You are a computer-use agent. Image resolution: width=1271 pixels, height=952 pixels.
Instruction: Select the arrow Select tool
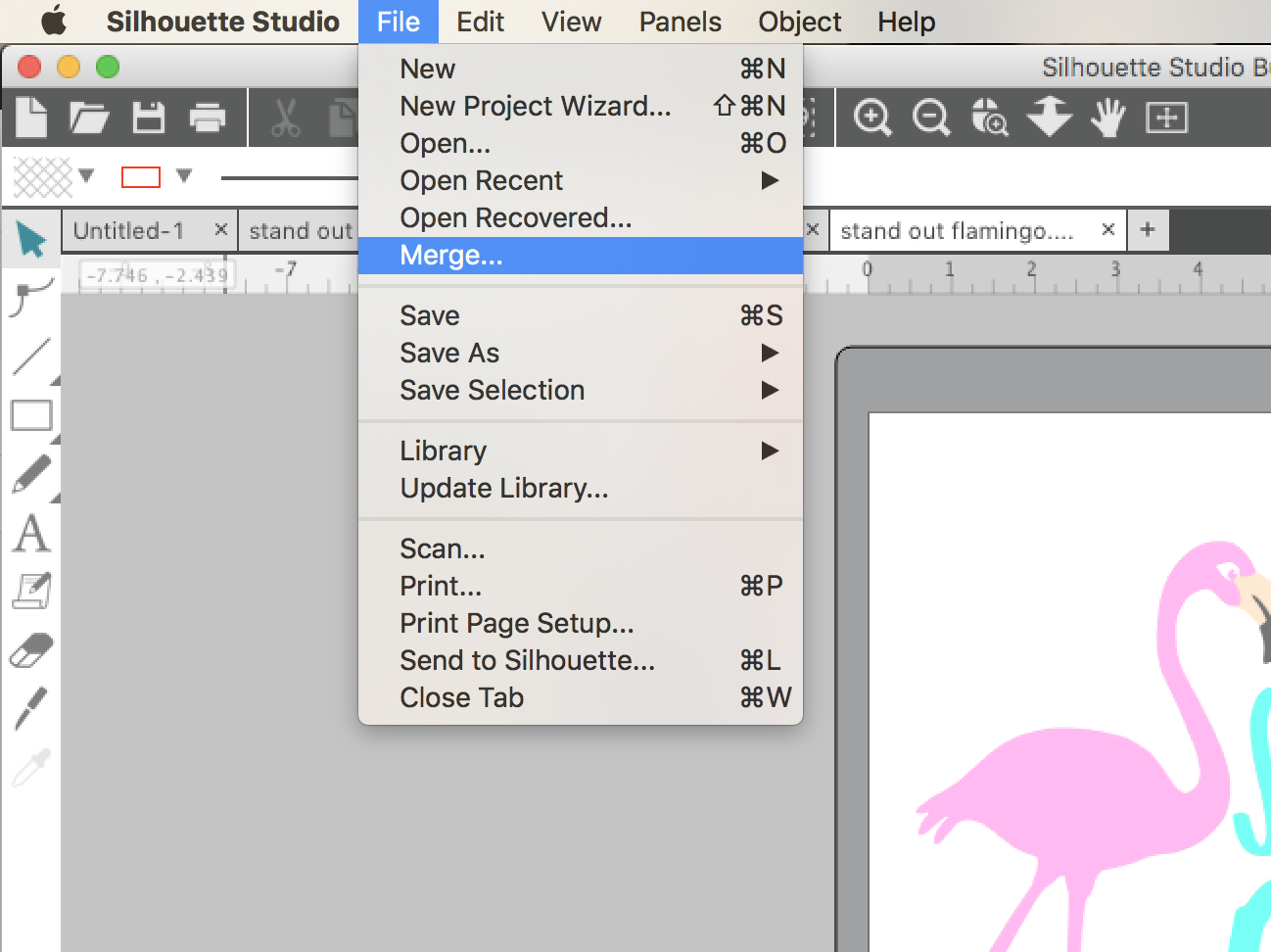click(31, 239)
